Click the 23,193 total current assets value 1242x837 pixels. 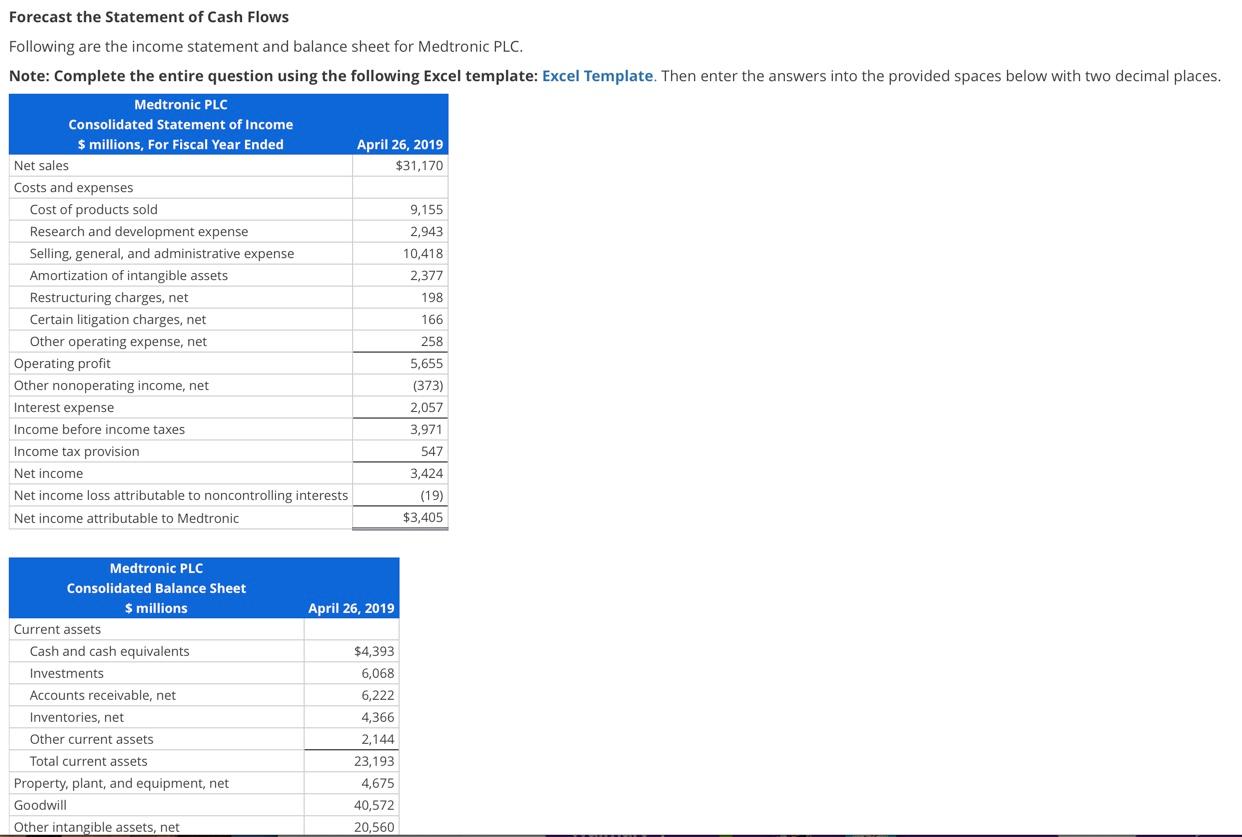point(374,762)
